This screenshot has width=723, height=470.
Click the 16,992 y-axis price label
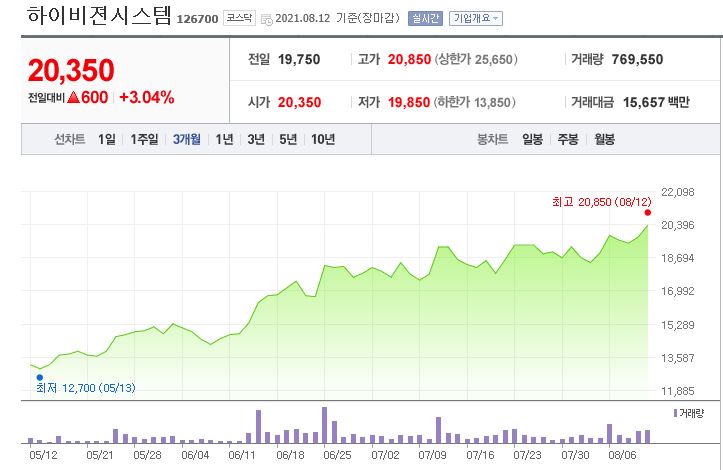(677, 291)
